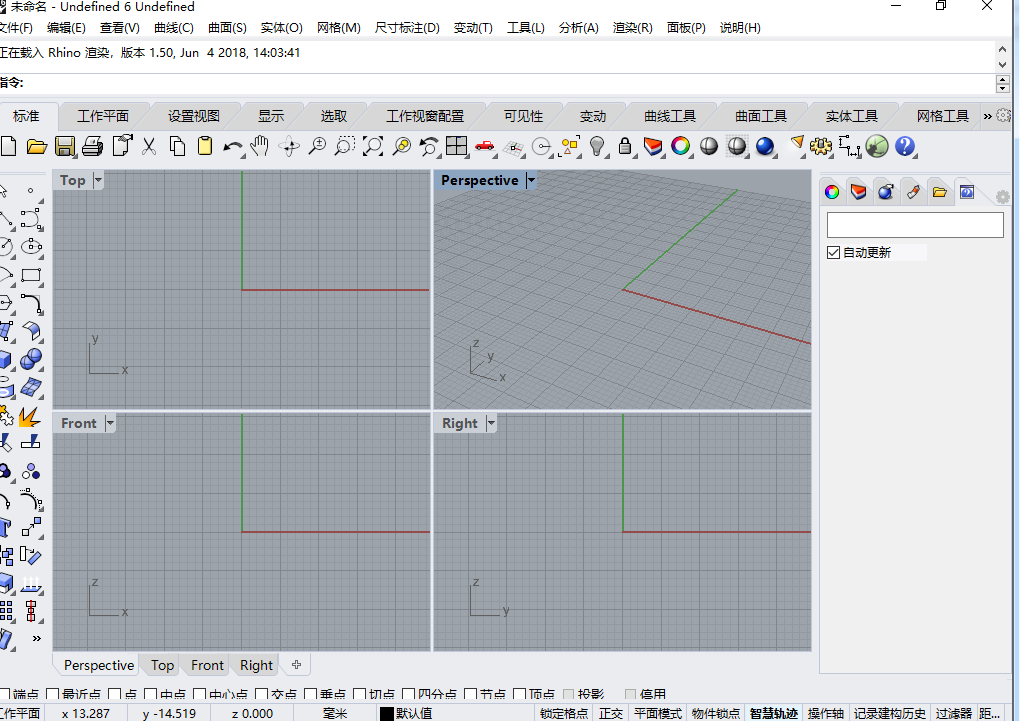
Task: Open the Top viewport title dropdown arrow
Action: [98, 181]
